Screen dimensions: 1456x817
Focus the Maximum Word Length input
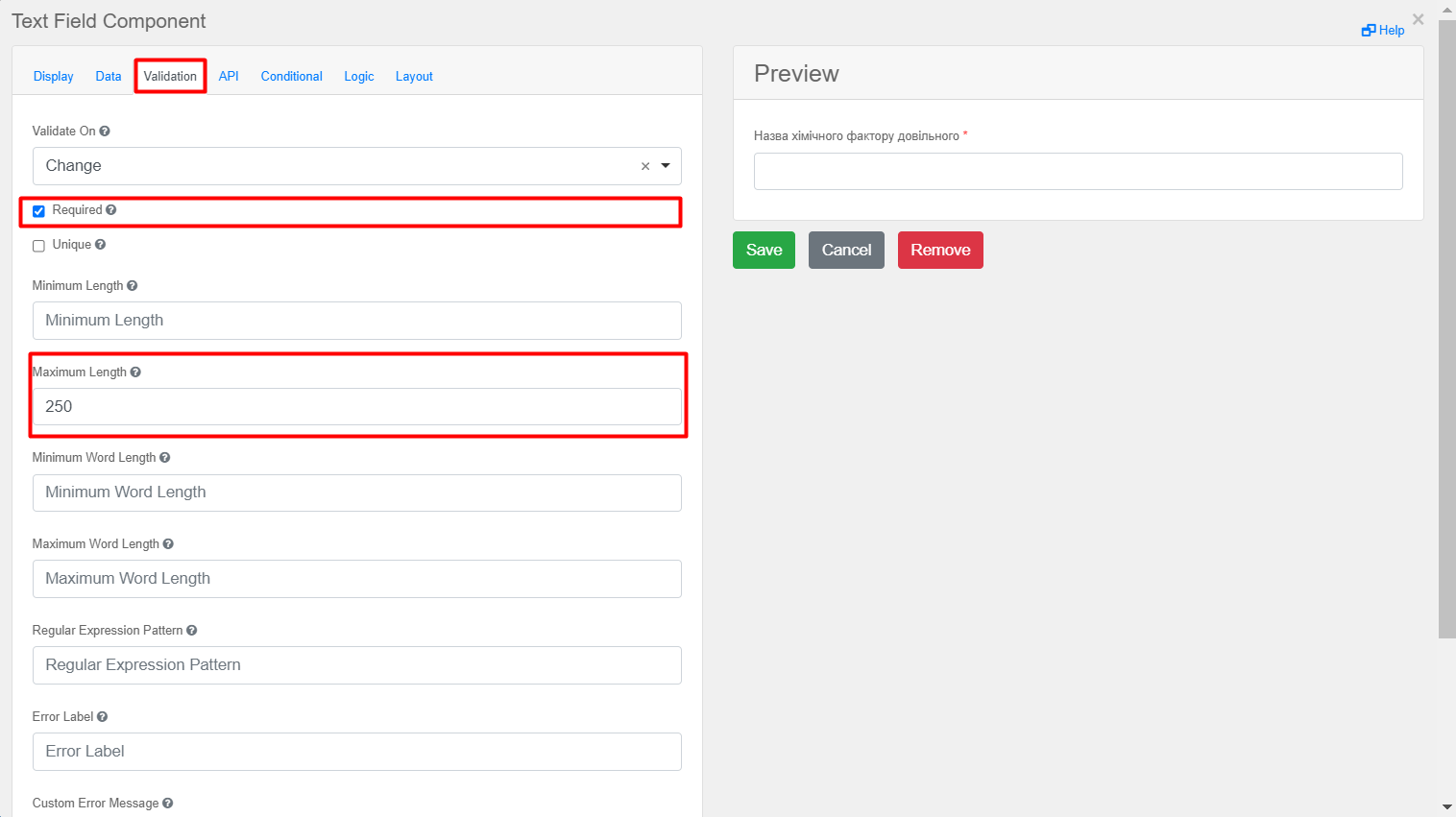coord(357,579)
